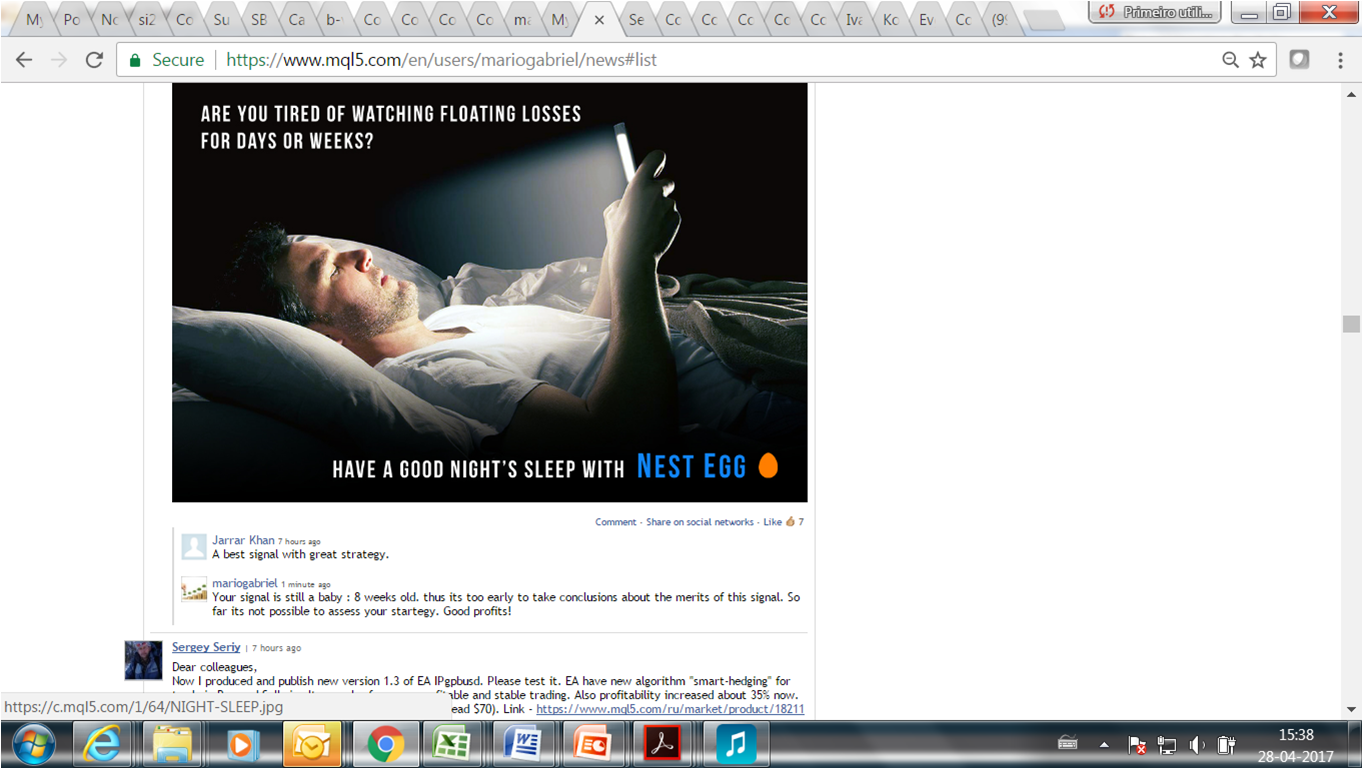Image resolution: width=1363 pixels, height=769 pixels.
Task: Click the text 'A best signal with great strategy.'
Action: (x=300, y=554)
